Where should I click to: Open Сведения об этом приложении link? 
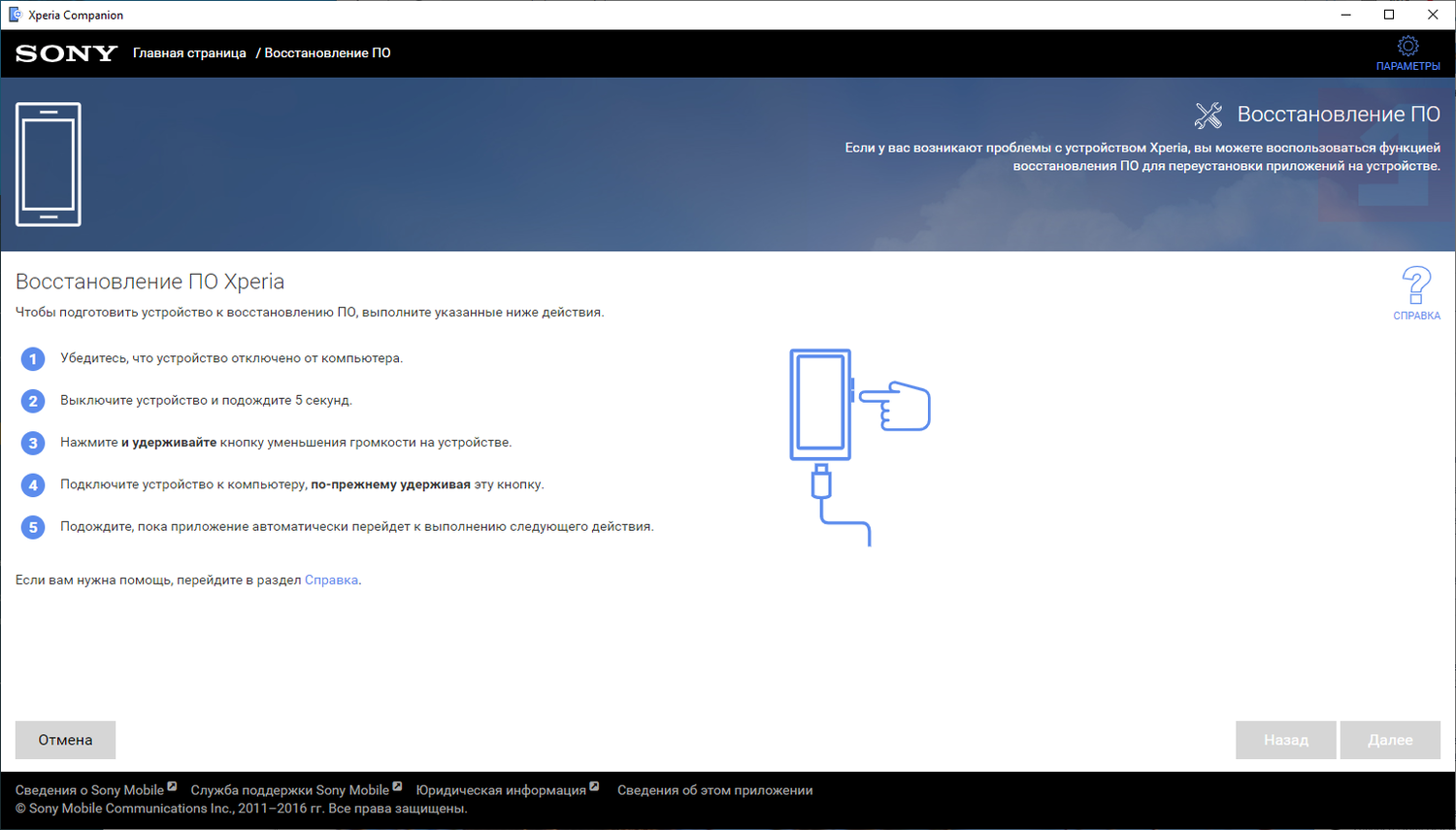tap(715, 790)
